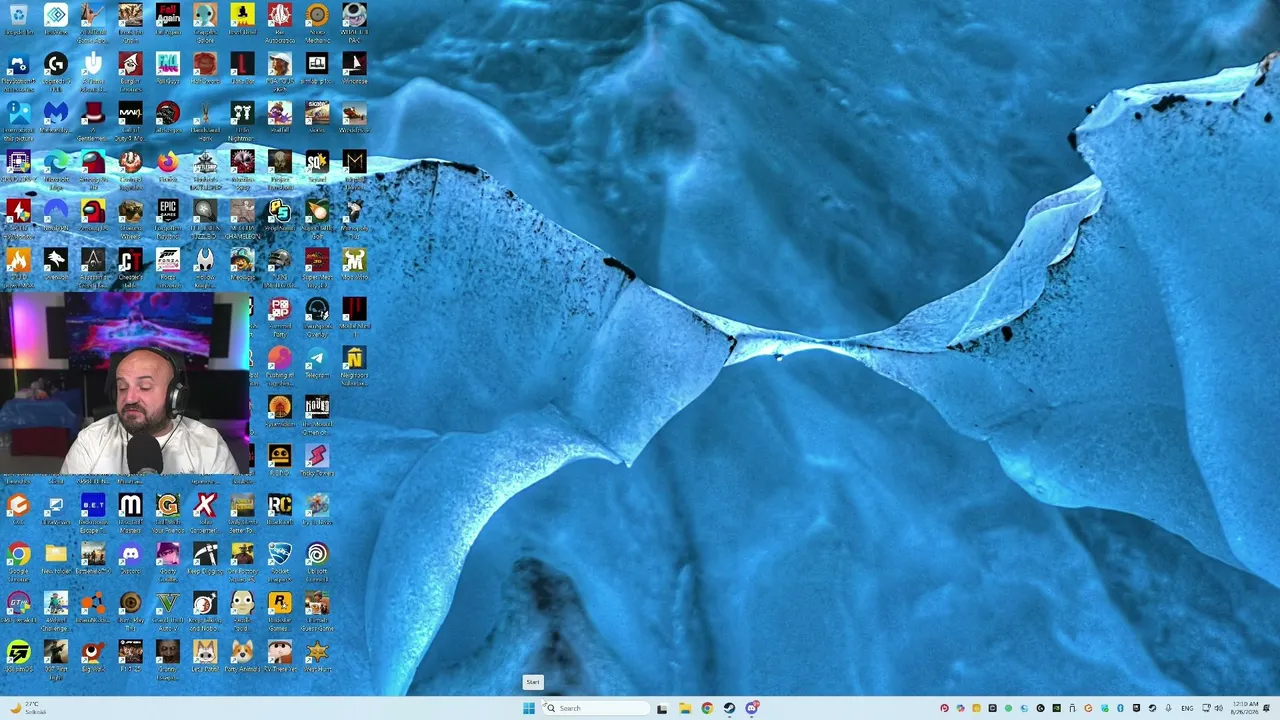The width and height of the screenshot is (1280, 720).
Task: Open Task View on the taskbar
Action: coord(661,708)
